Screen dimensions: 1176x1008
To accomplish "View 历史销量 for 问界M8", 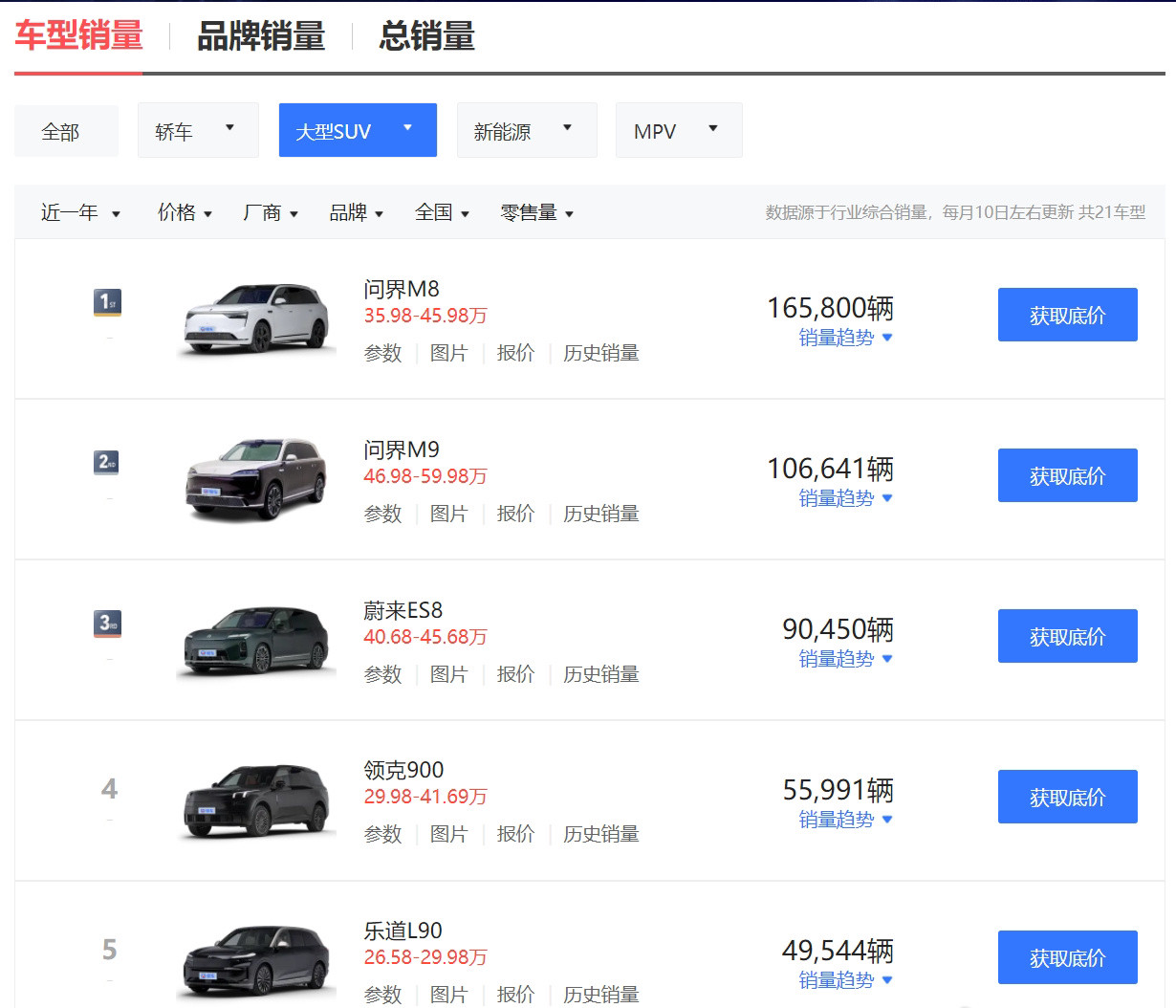I will (x=601, y=353).
